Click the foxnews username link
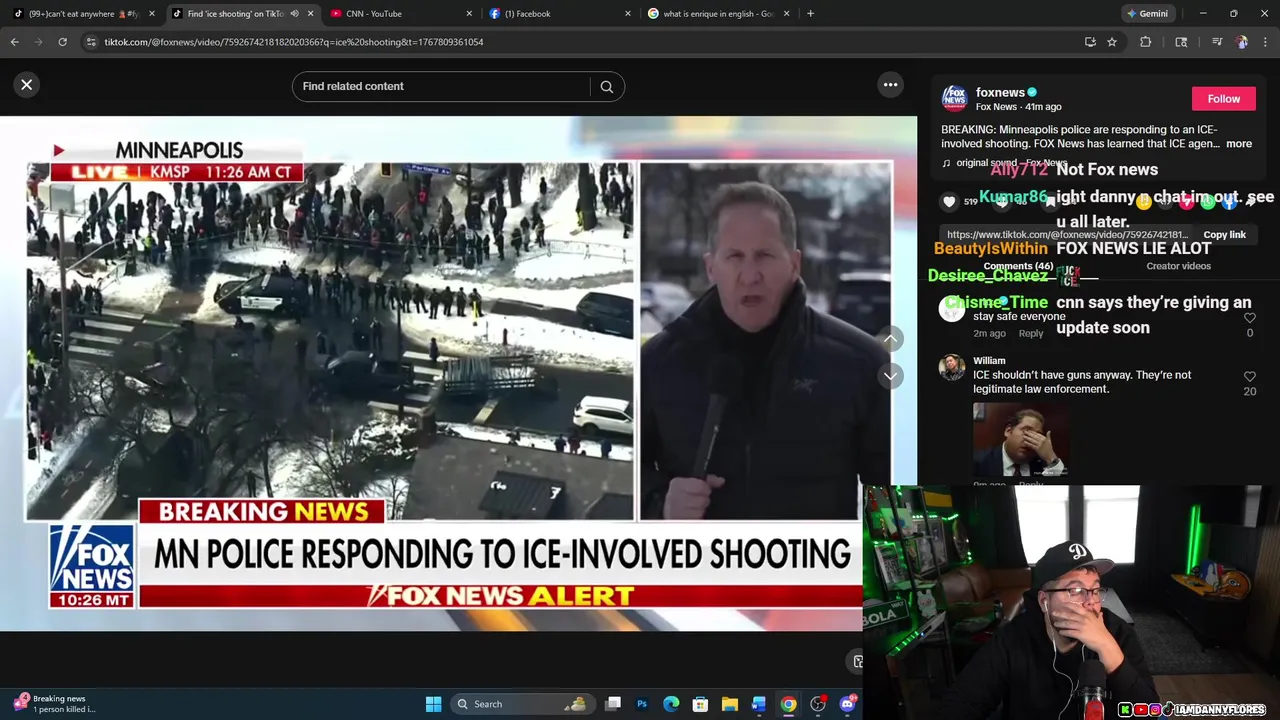Screen dimensions: 1280x720 point(1000,92)
